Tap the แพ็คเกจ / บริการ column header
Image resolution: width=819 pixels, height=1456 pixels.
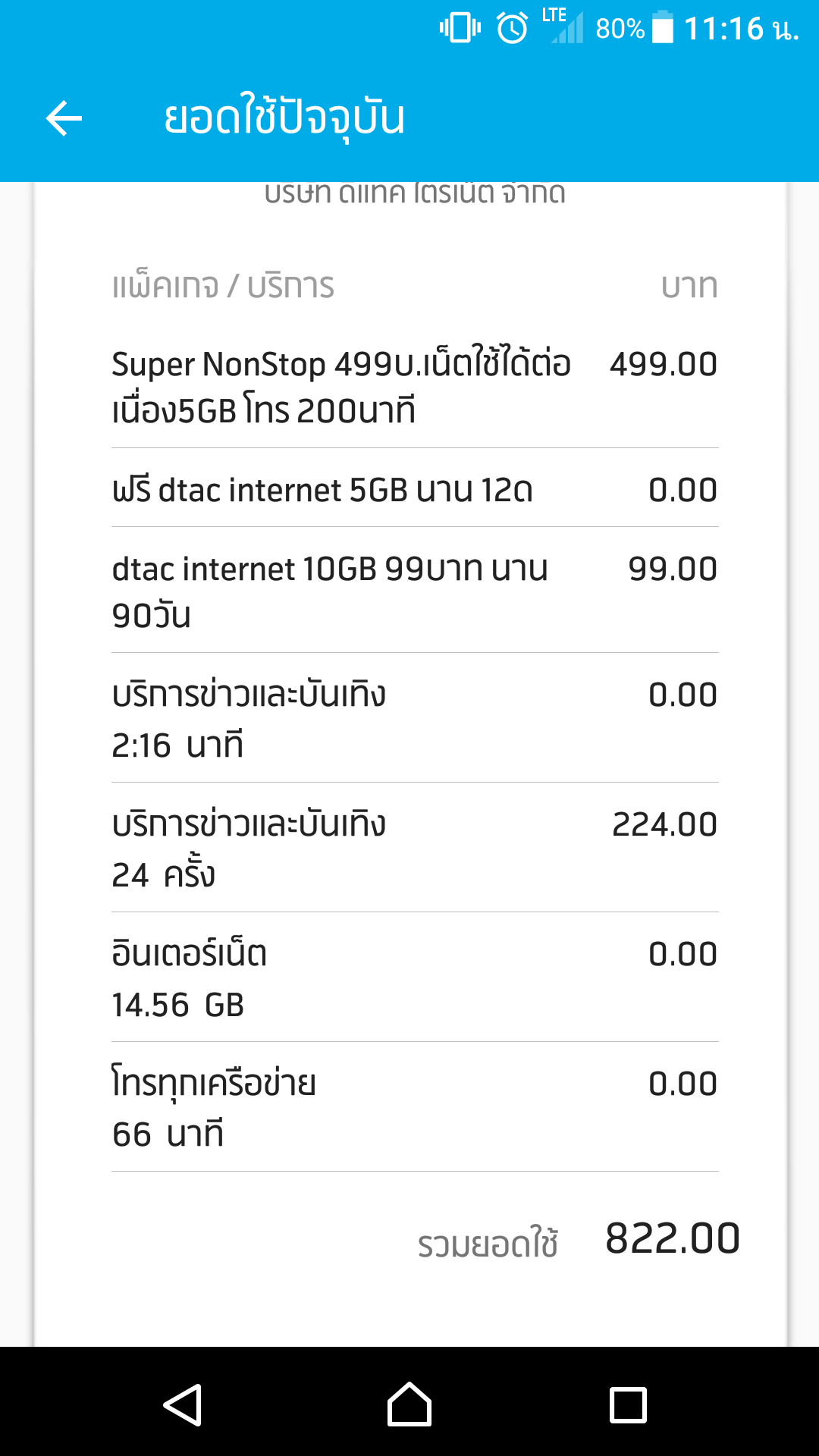223,287
